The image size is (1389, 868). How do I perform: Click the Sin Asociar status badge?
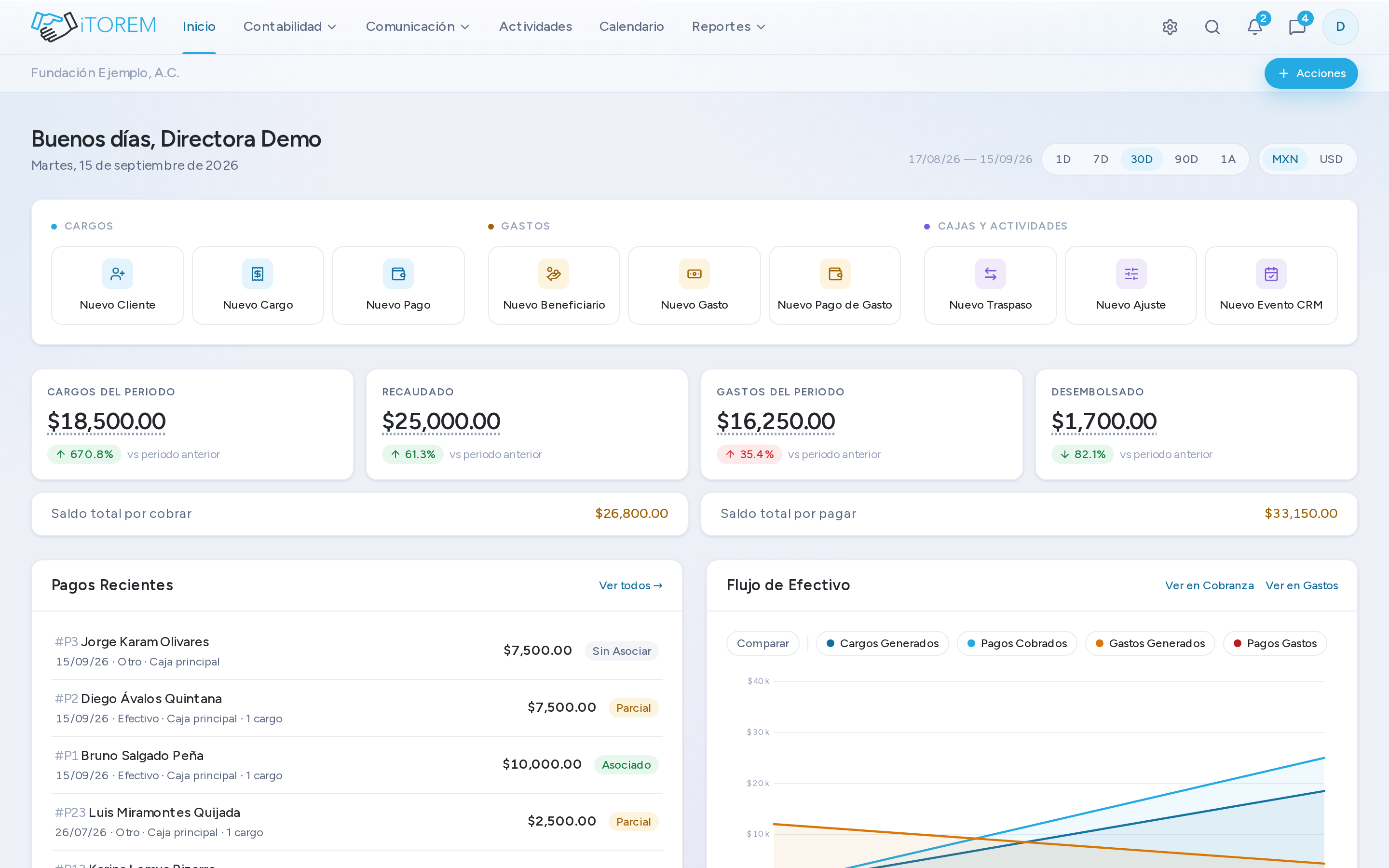click(622, 651)
